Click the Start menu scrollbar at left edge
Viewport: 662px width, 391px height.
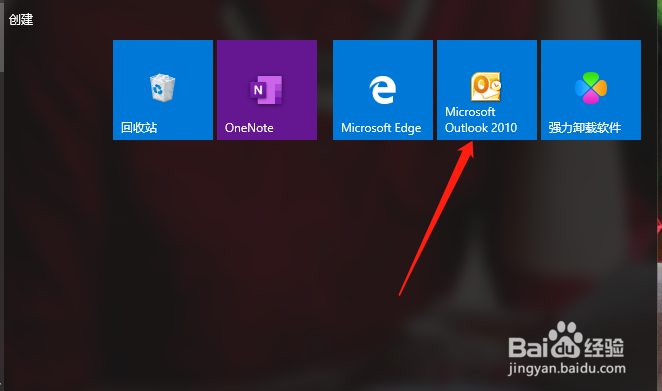pyautogui.click(x=2, y=36)
